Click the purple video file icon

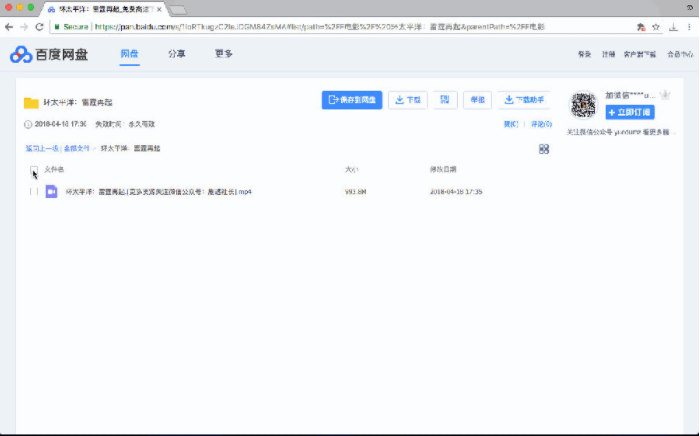click(x=51, y=191)
